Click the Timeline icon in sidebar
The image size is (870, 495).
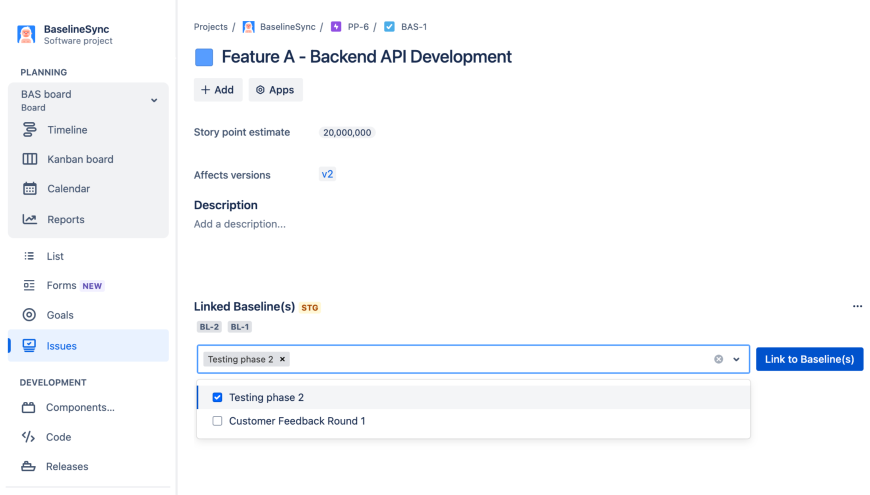(x=30, y=130)
